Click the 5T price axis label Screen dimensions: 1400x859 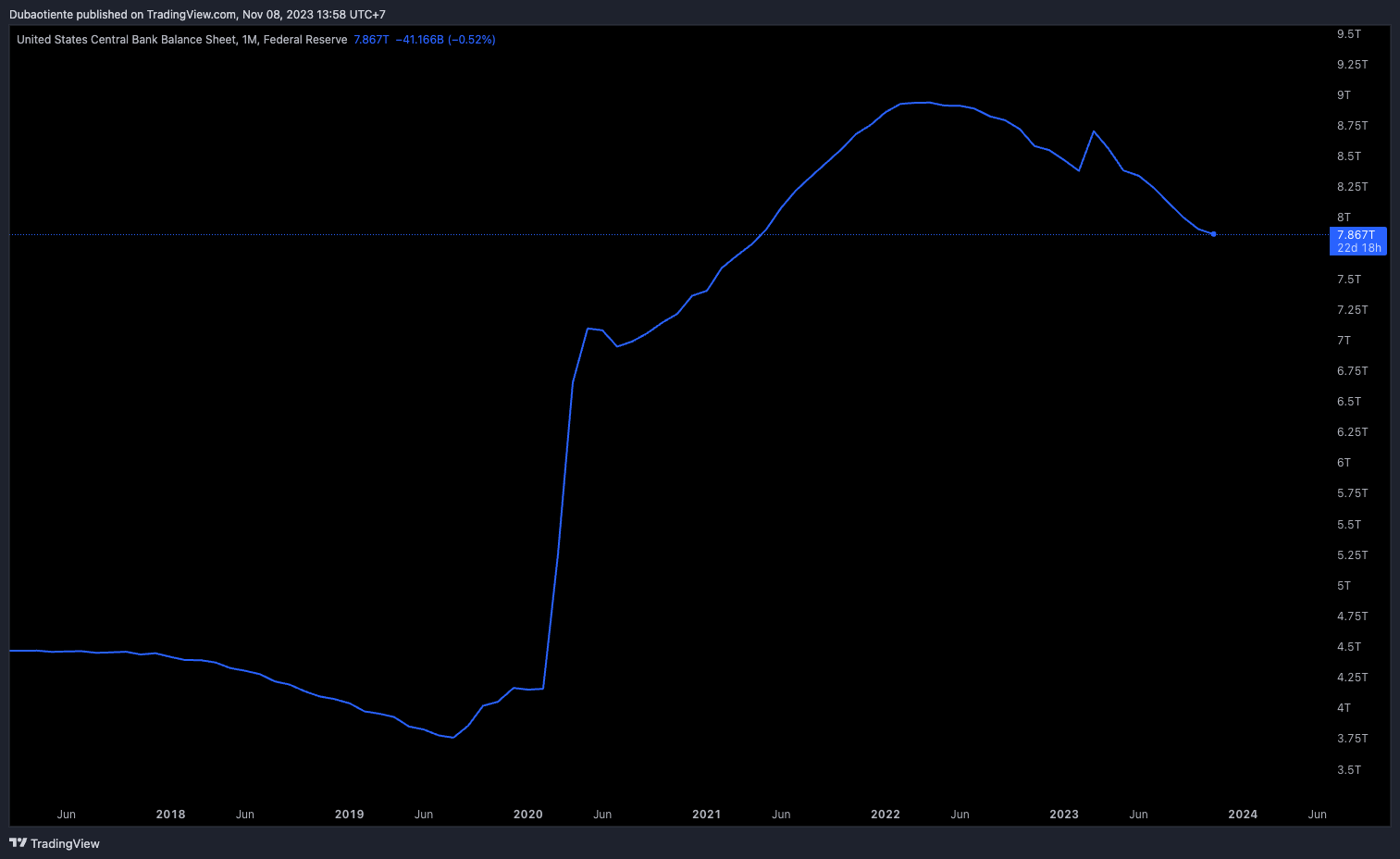pyautogui.click(x=1344, y=586)
